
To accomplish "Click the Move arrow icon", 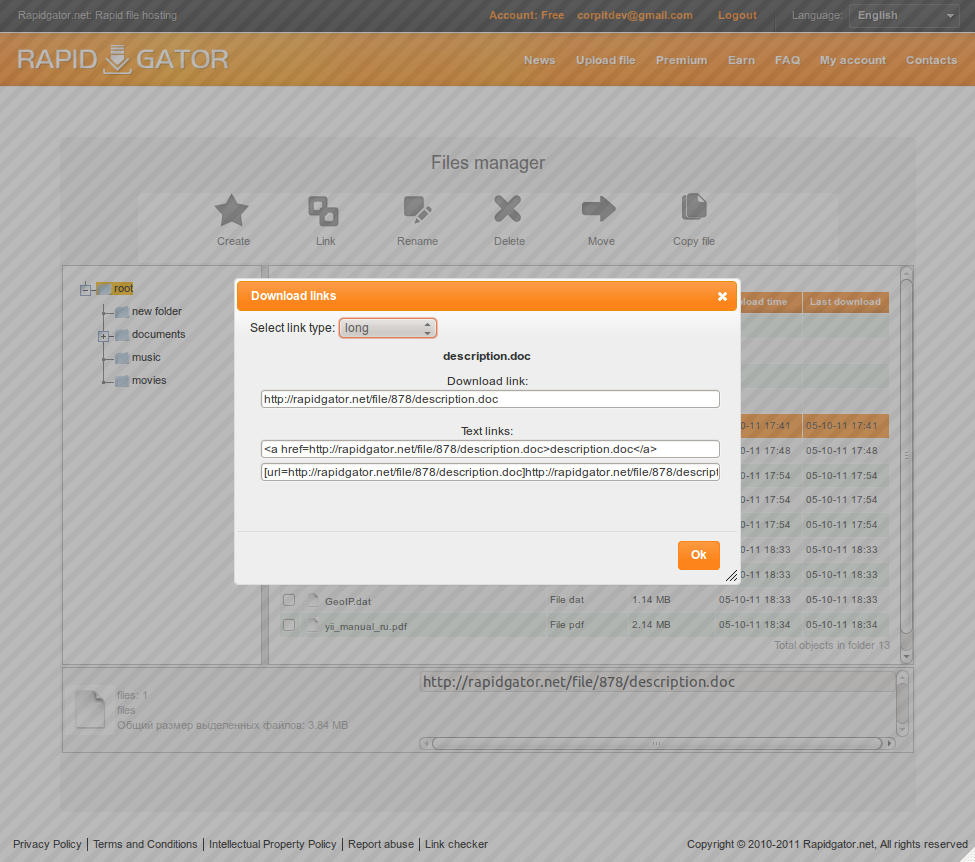I will (599, 208).
